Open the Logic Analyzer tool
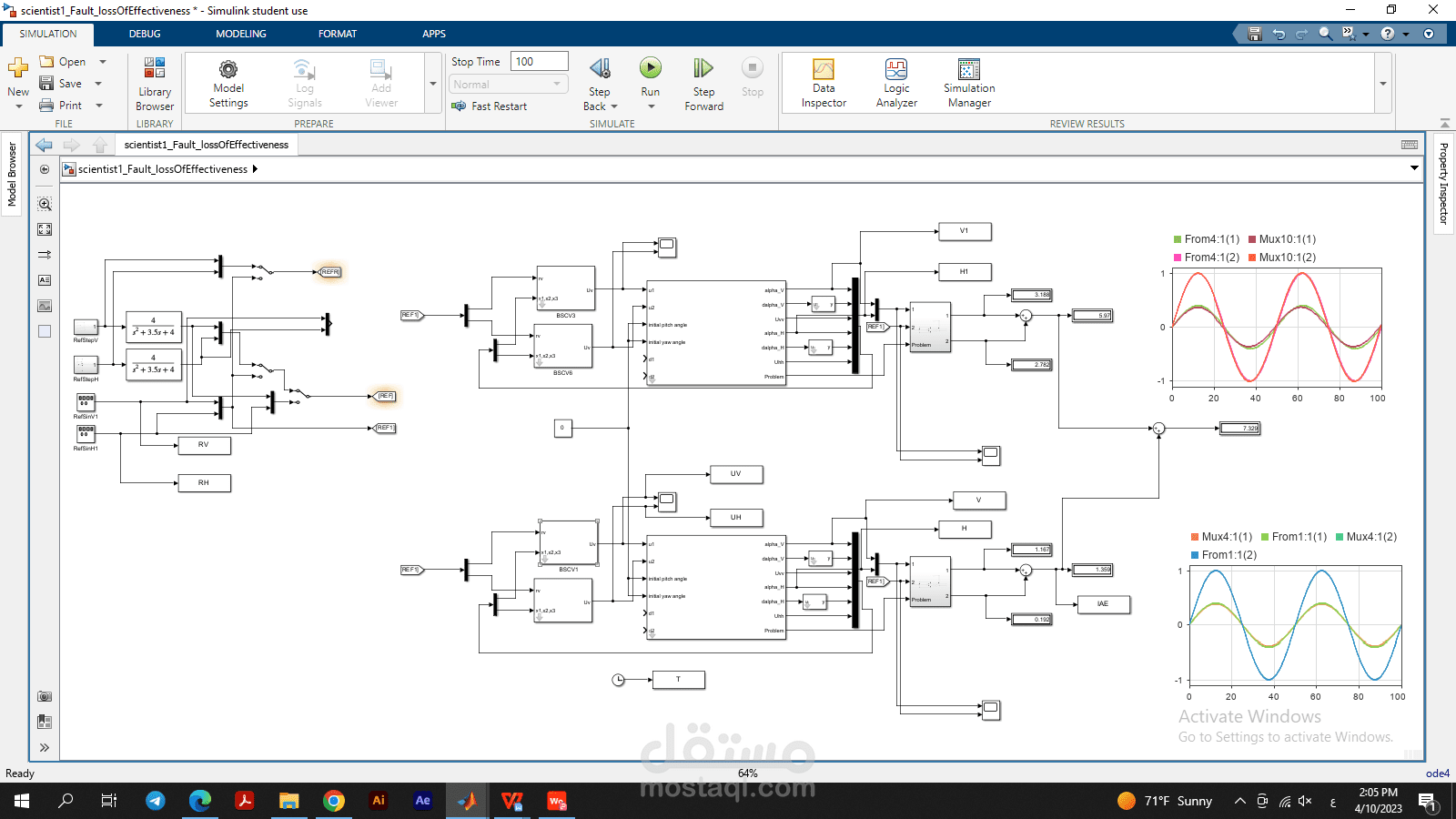The width and height of the screenshot is (1456, 819). tap(896, 85)
